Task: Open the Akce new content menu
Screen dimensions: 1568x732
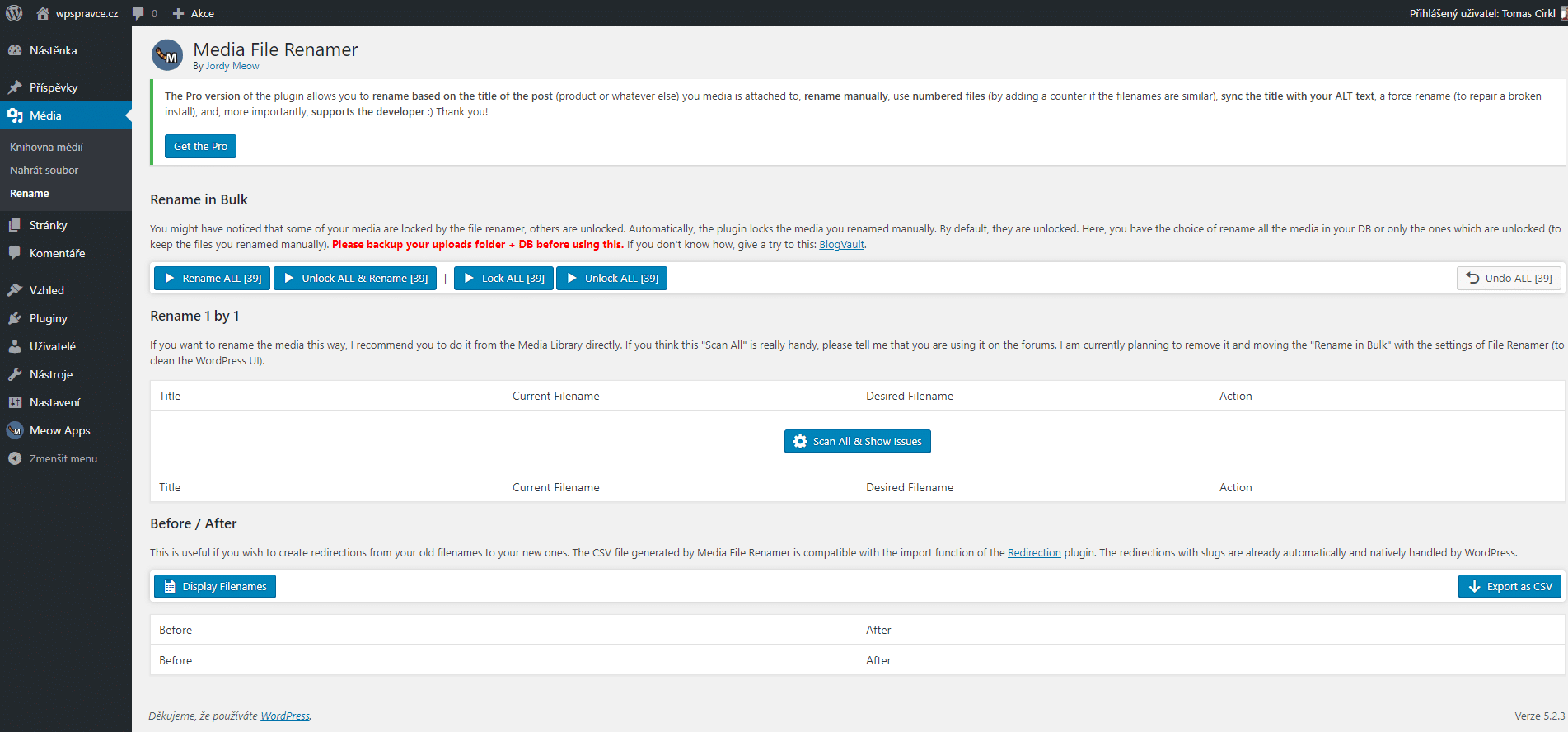Action: pyautogui.click(x=194, y=13)
